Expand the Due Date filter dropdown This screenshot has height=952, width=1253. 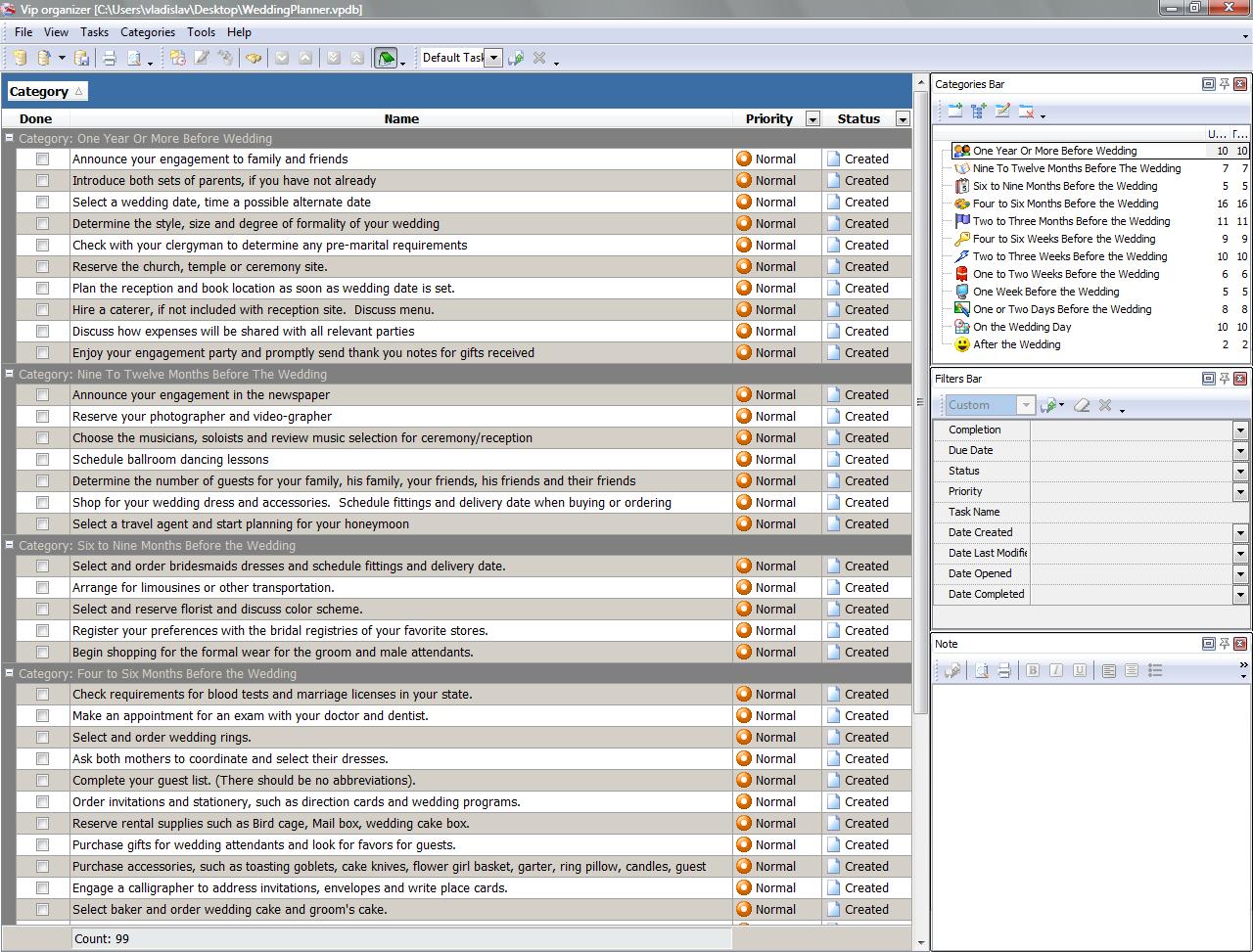[x=1240, y=451]
